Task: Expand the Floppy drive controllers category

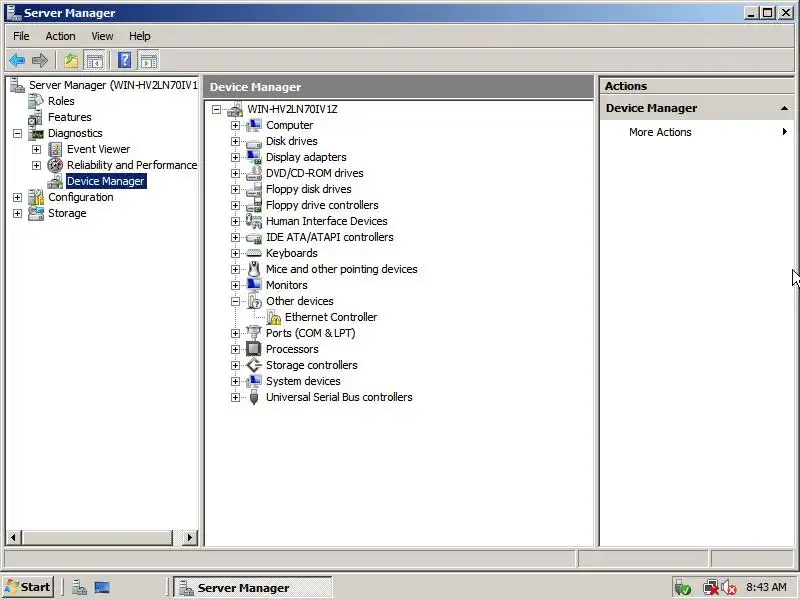Action: click(x=235, y=205)
